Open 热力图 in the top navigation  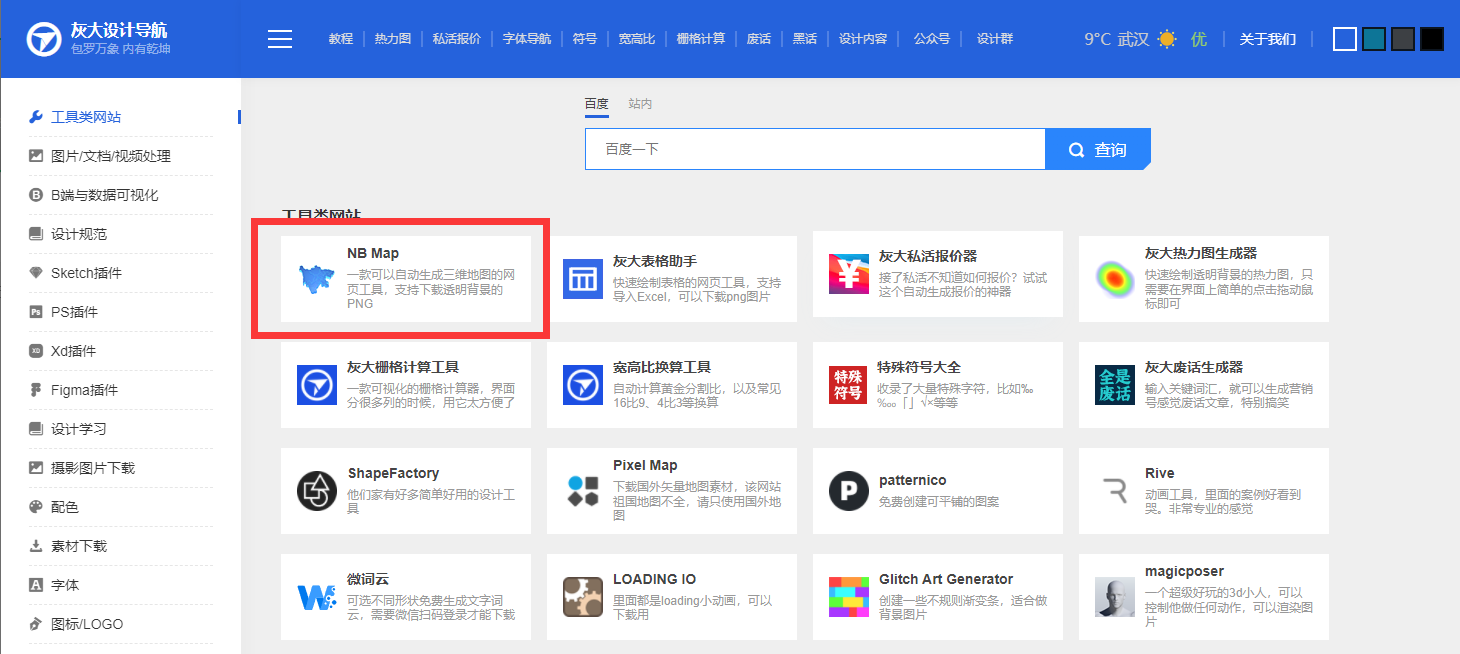[x=393, y=39]
